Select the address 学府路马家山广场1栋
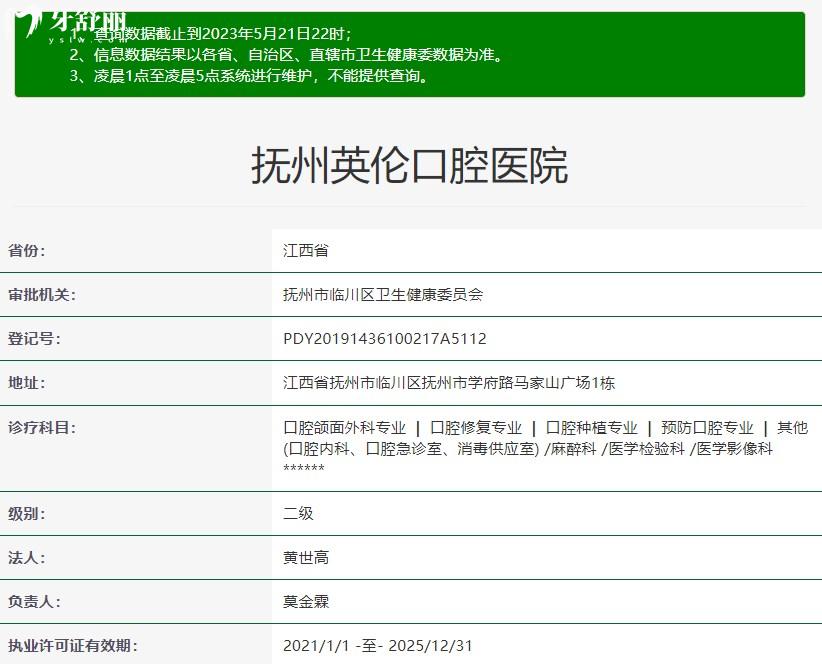This screenshot has height=664, width=822. coord(449,383)
